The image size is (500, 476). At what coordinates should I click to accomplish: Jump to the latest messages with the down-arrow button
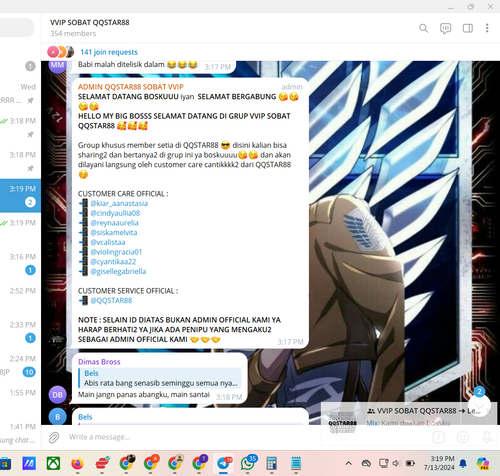[x=479, y=405]
